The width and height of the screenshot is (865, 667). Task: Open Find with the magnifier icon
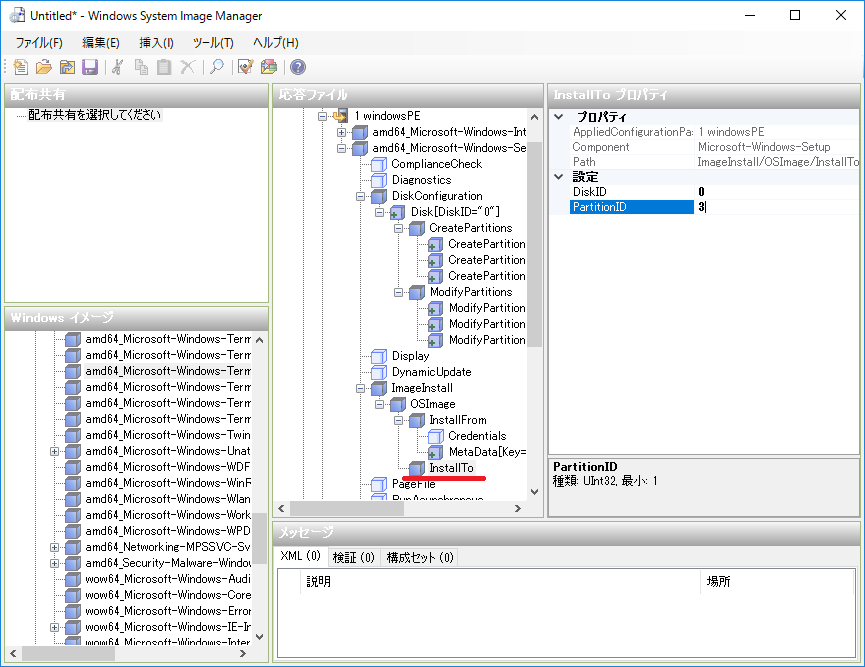[217, 67]
